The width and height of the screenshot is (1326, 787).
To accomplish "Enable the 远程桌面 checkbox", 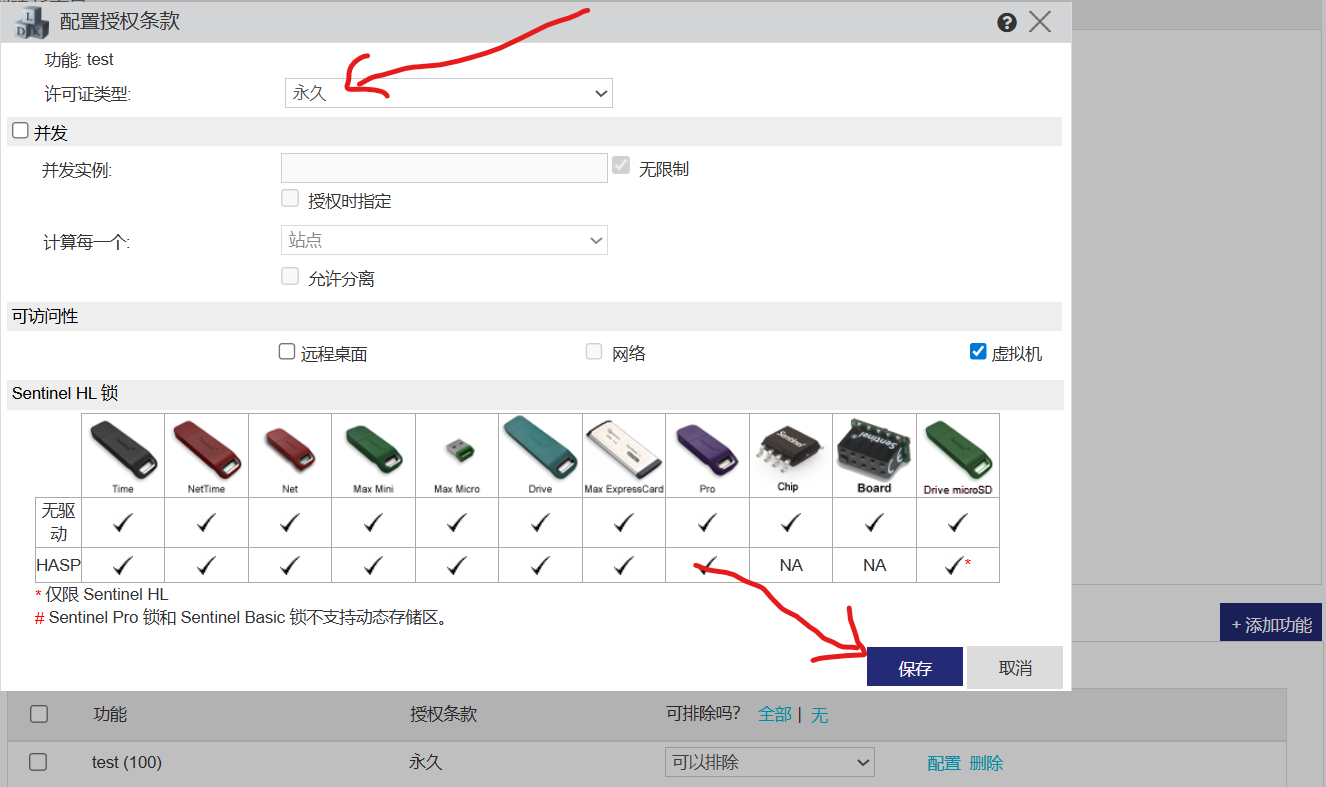I will [x=287, y=352].
